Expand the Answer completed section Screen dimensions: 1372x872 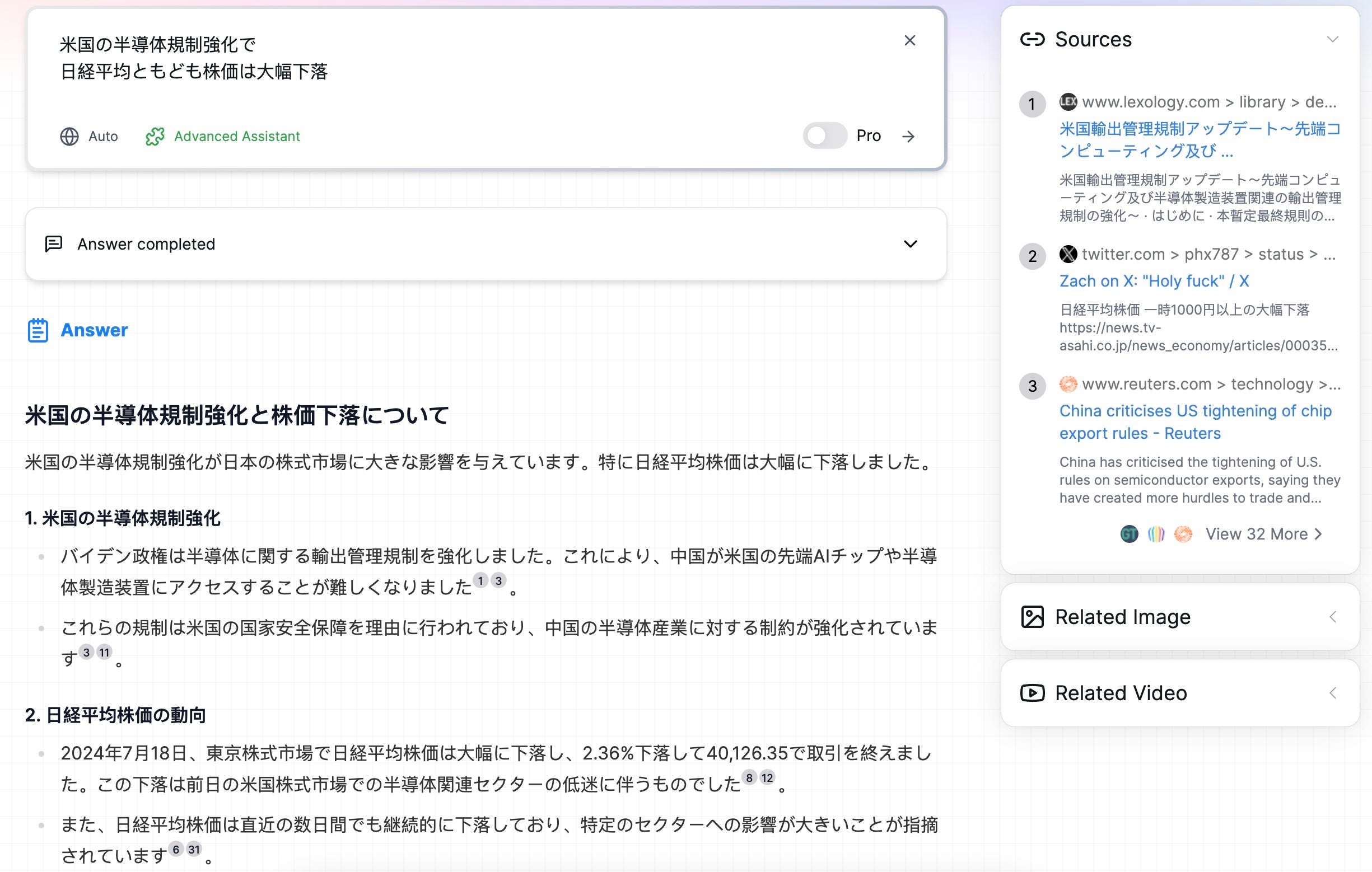[x=909, y=244]
